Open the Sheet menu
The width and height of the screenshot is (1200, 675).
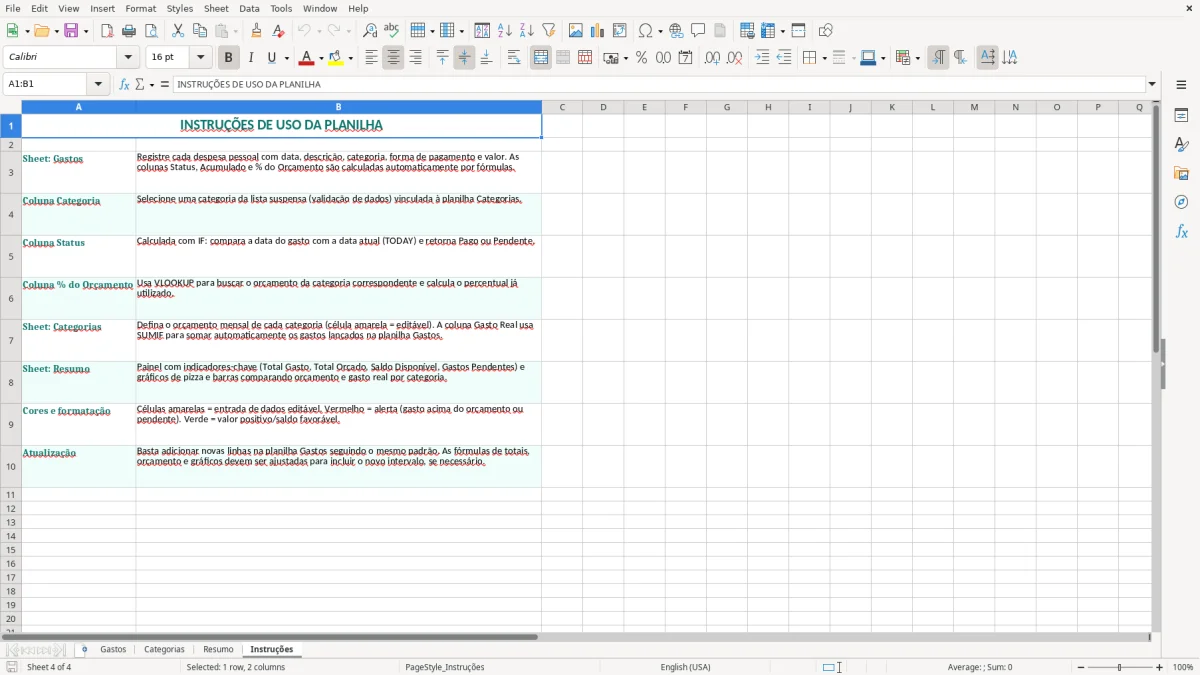click(216, 8)
